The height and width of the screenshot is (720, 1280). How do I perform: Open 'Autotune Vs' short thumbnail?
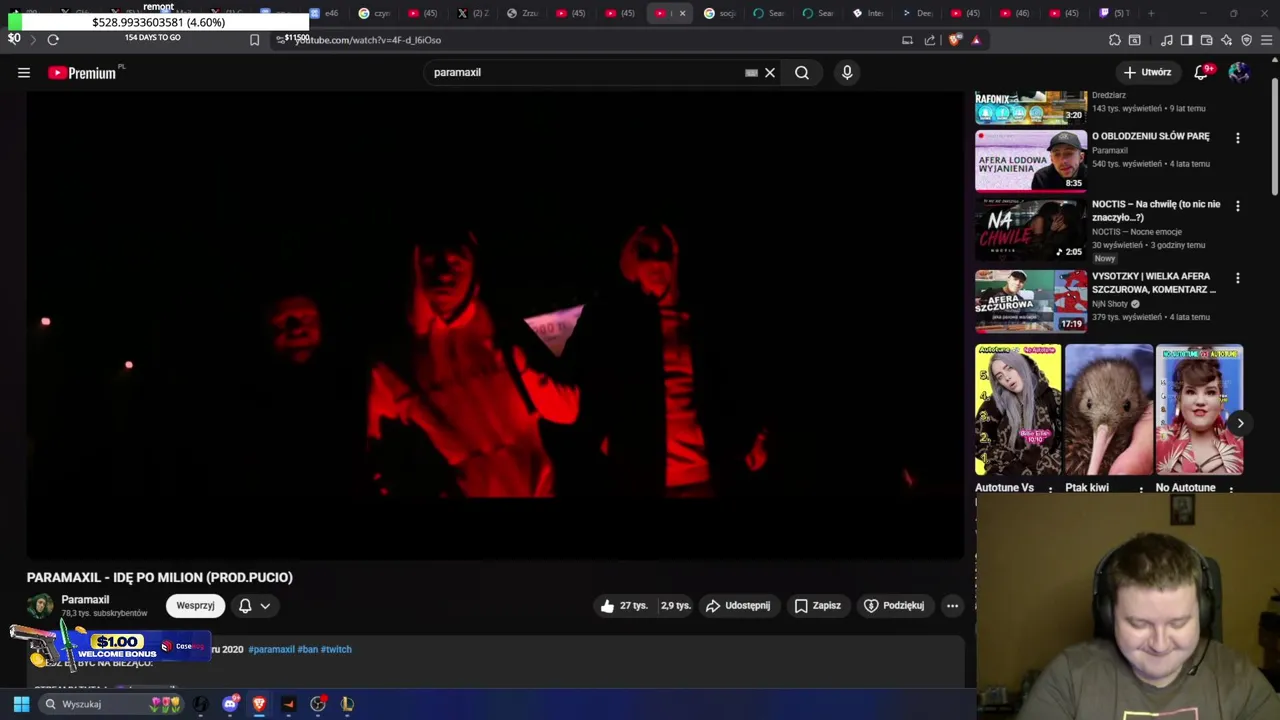(x=1018, y=410)
